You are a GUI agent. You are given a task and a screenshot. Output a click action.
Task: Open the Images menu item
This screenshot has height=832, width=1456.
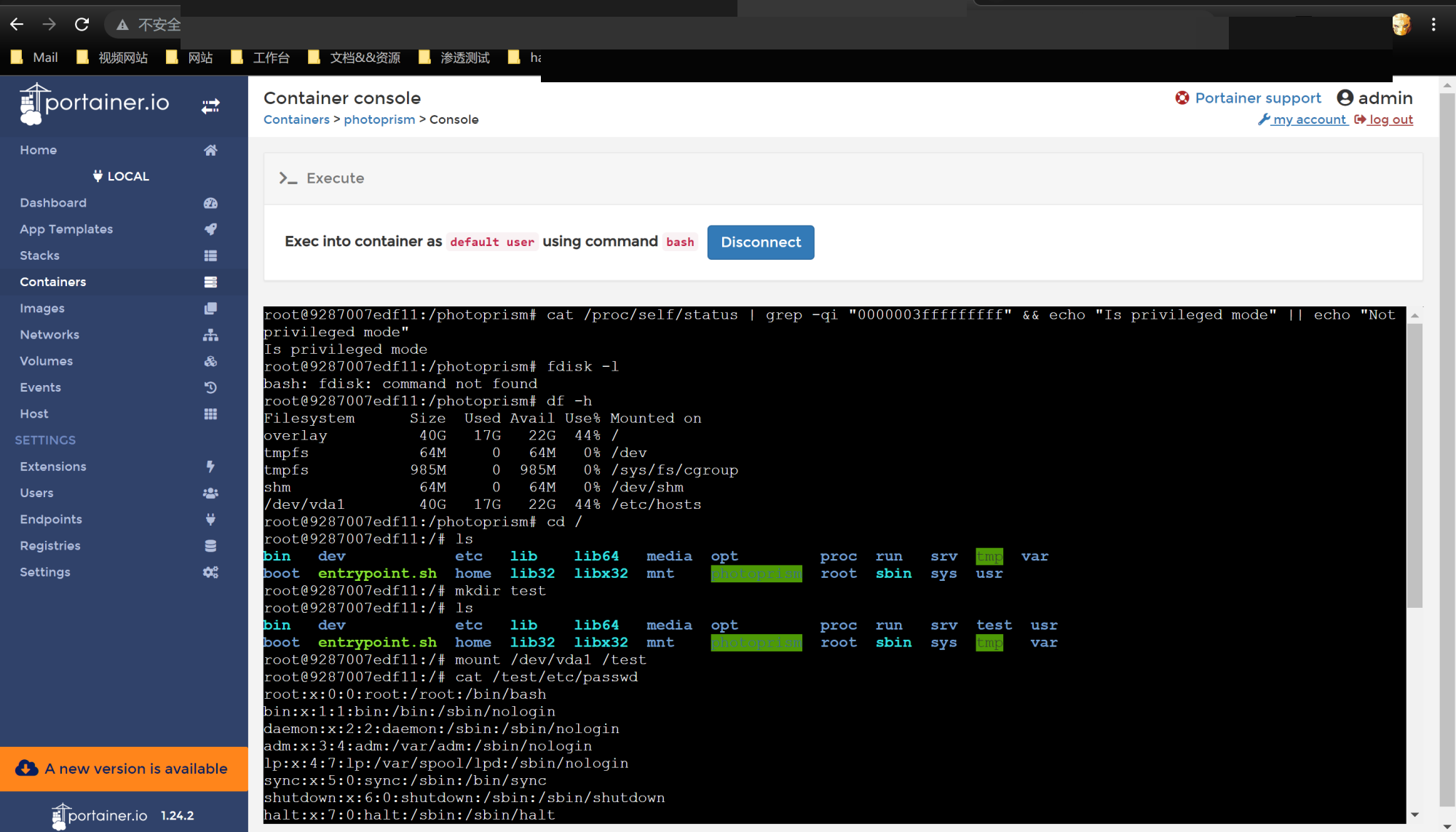coord(42,309)
